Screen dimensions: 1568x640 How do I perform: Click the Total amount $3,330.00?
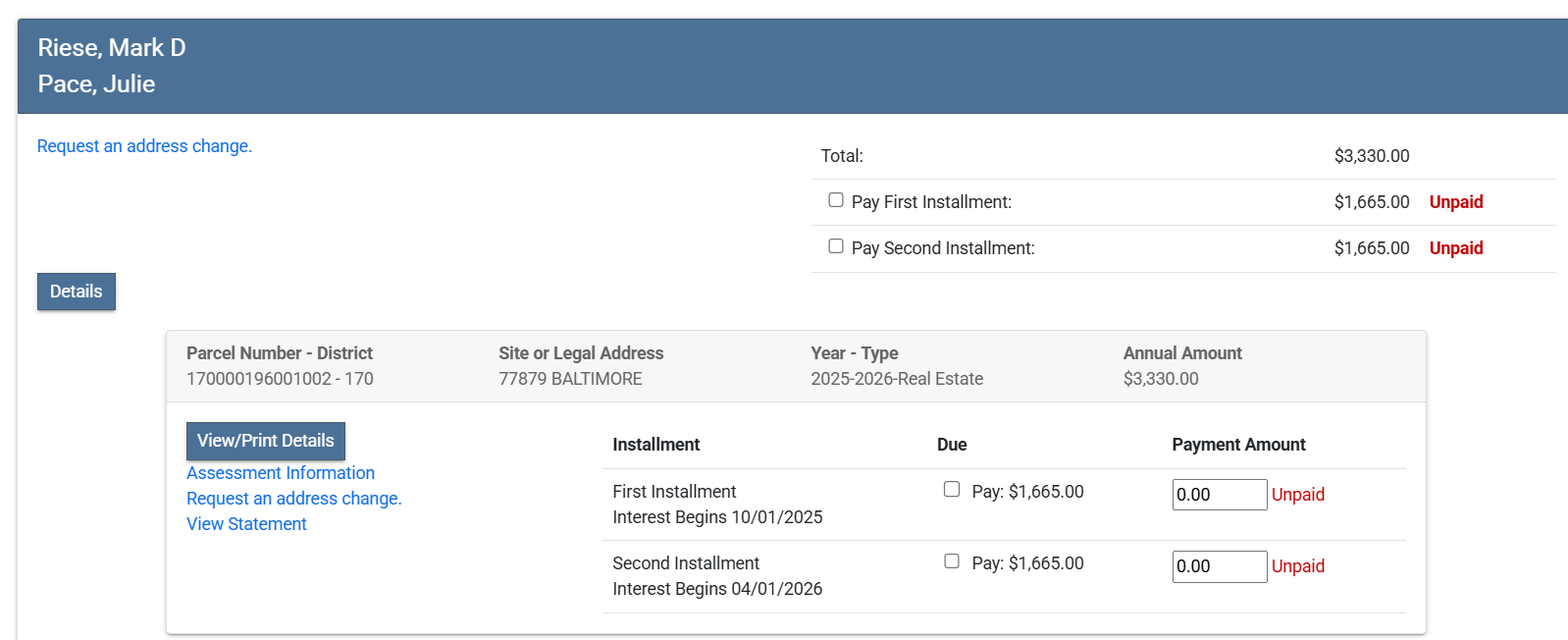pos(1371,156)
